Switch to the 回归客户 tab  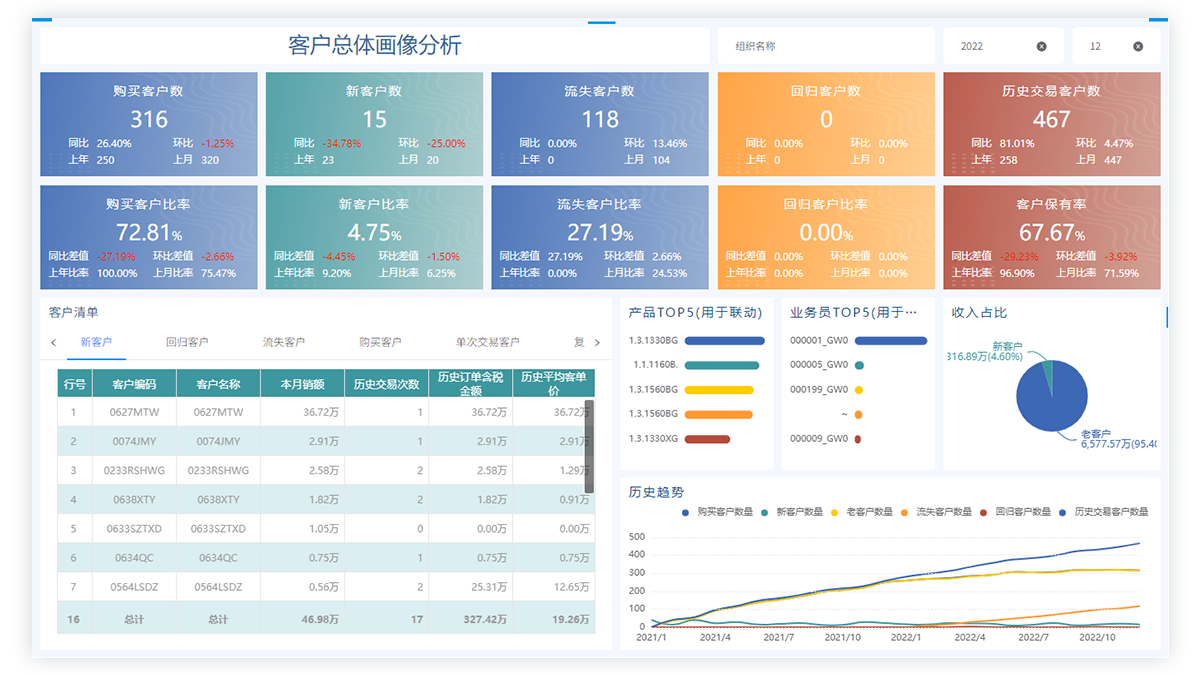tap(187, 342)
